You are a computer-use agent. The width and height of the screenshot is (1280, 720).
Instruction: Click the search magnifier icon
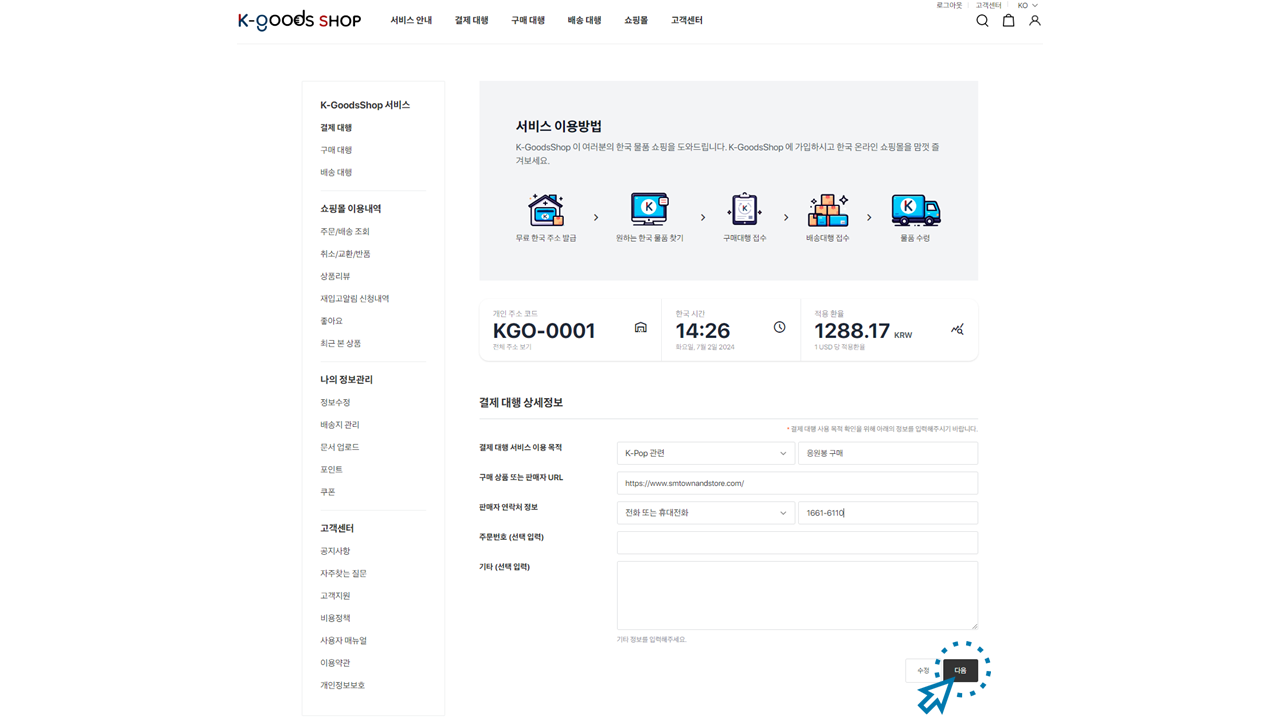point(982,21)
